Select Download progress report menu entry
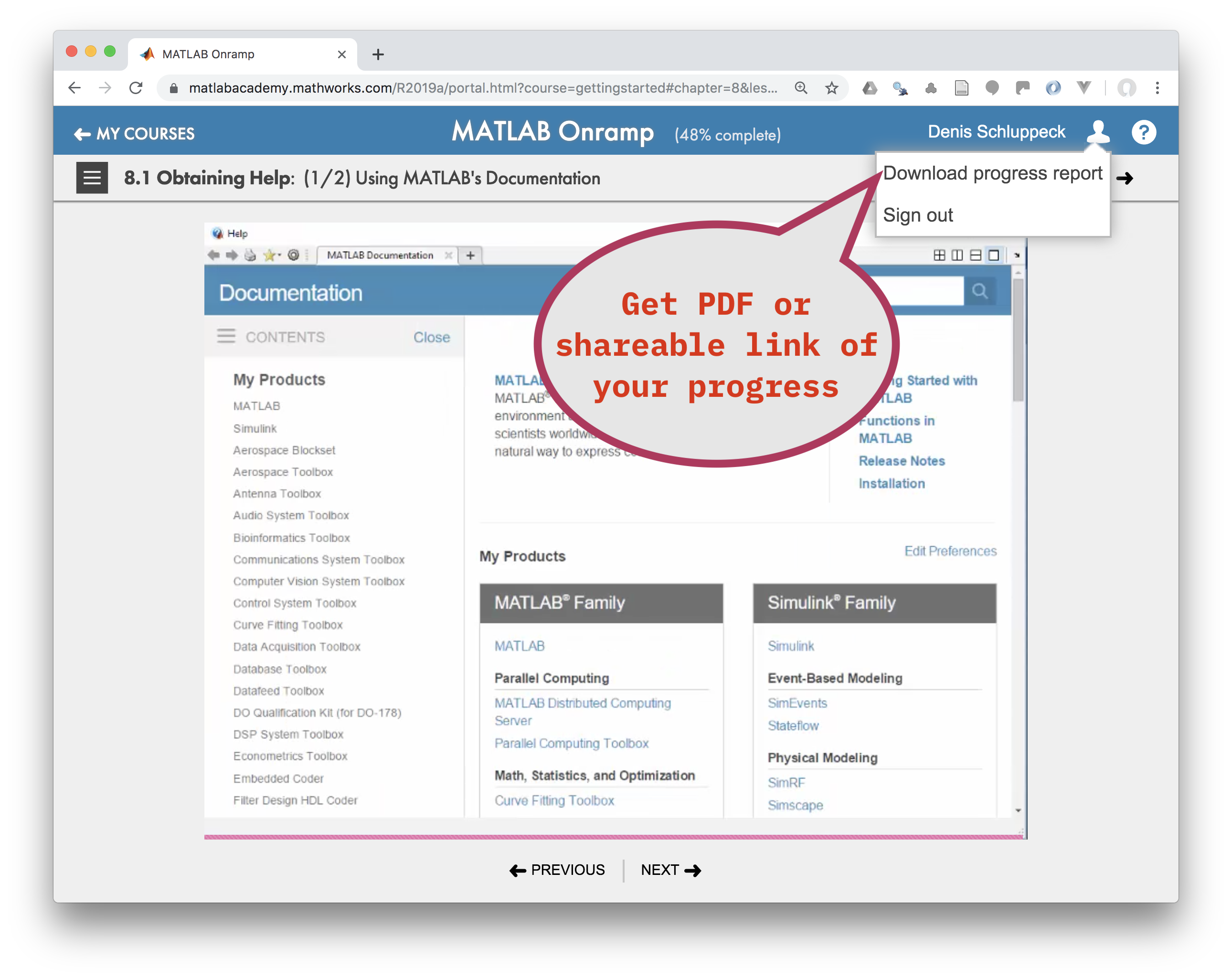The width and height of the screenshot is (1232, 979). [x=992, y=173]
